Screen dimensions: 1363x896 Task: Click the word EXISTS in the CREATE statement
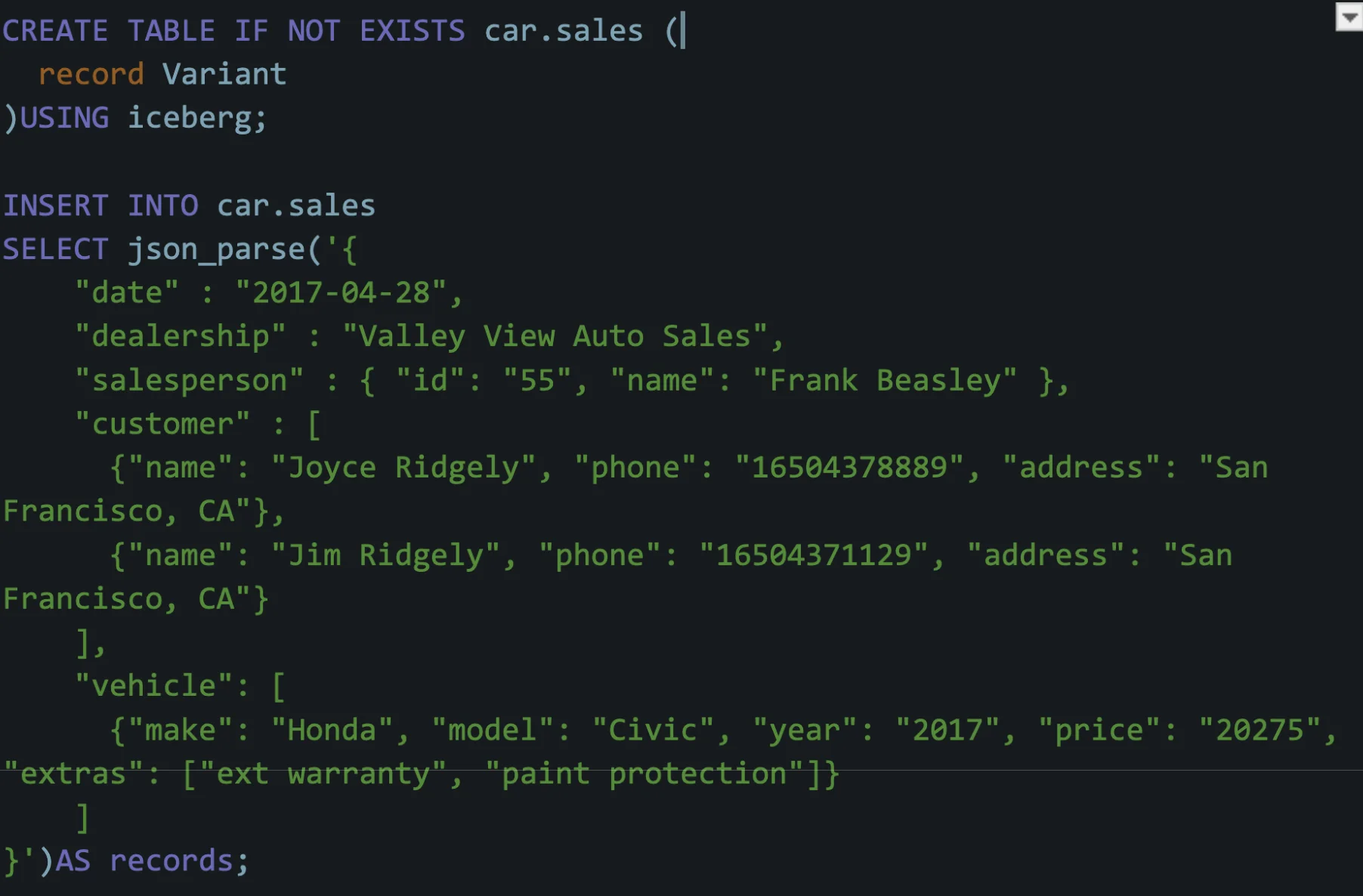pyautogui.click(x=412, y=31)
